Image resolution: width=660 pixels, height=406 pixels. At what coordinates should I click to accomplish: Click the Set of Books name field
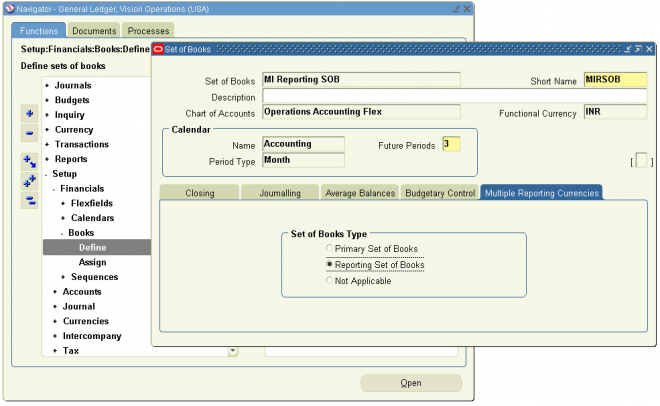[361, 80]
